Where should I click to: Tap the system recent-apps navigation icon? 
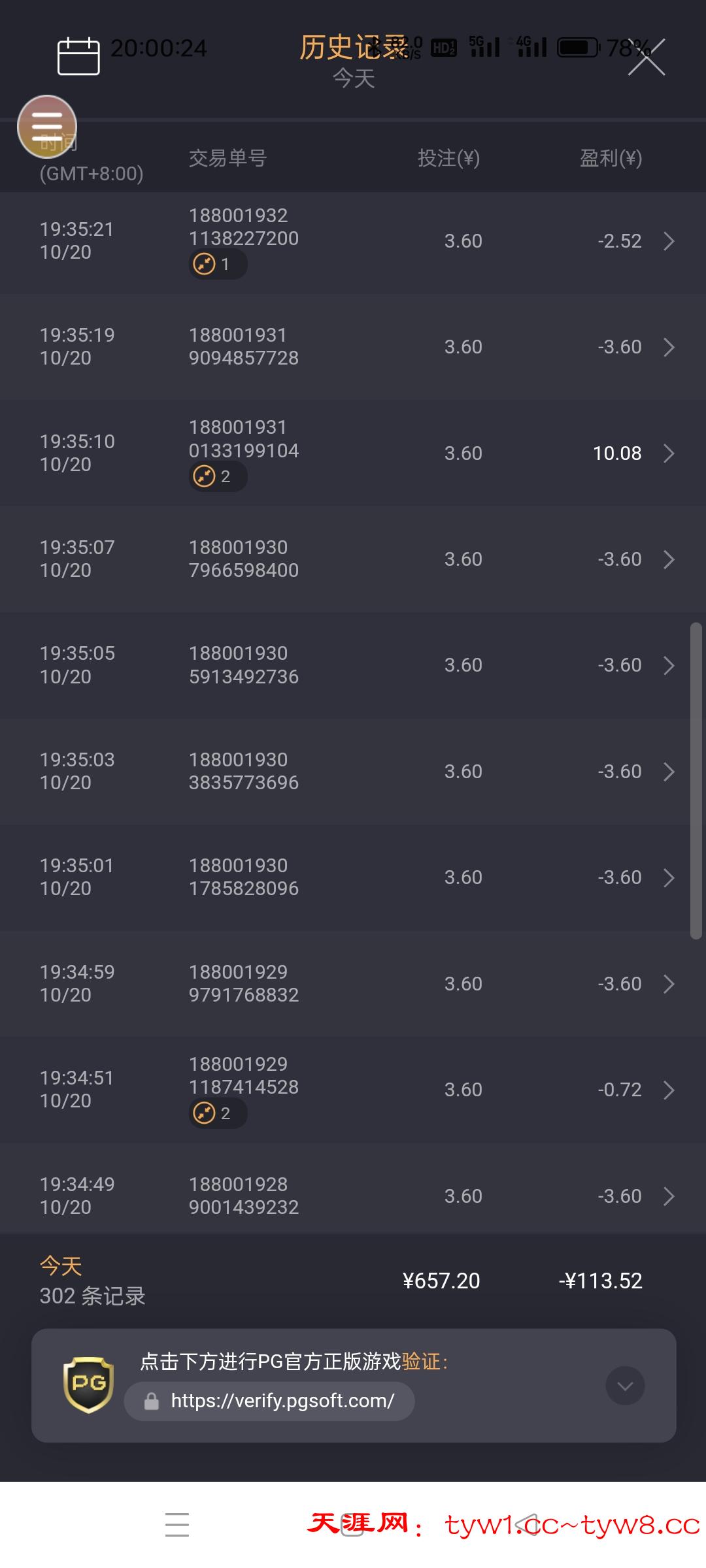click(x=177, y=1525)
